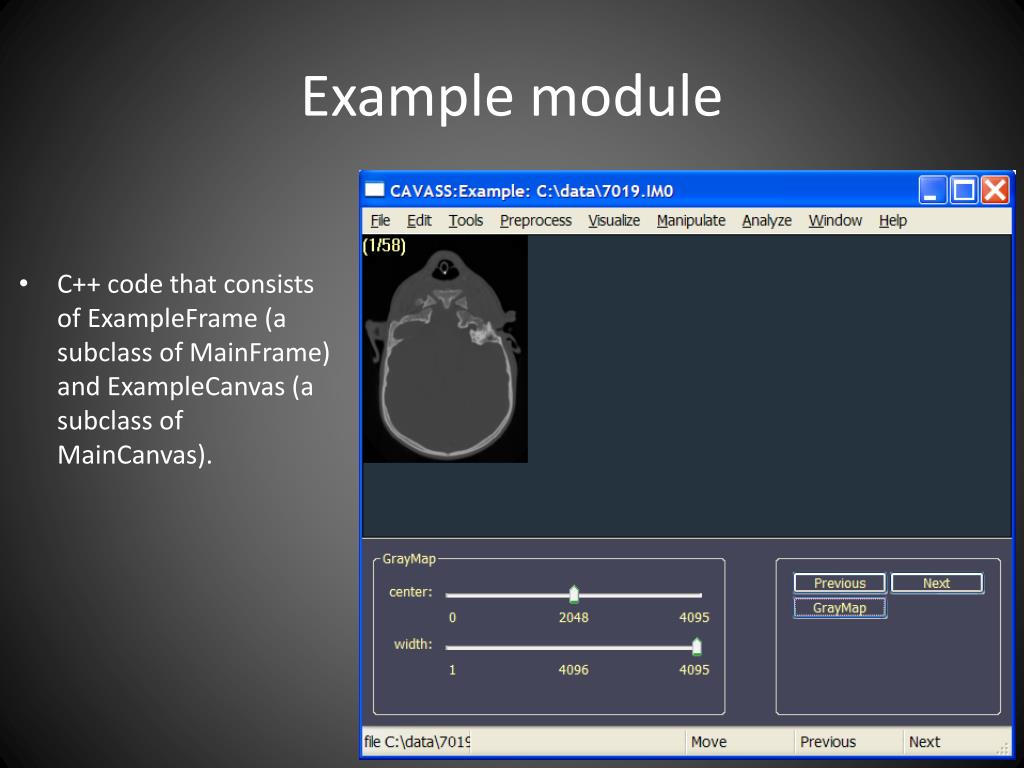Viewport: 1024px width, 768px height.
Task: Click the GrayMap center slider thumb
Action: [573, 594]
